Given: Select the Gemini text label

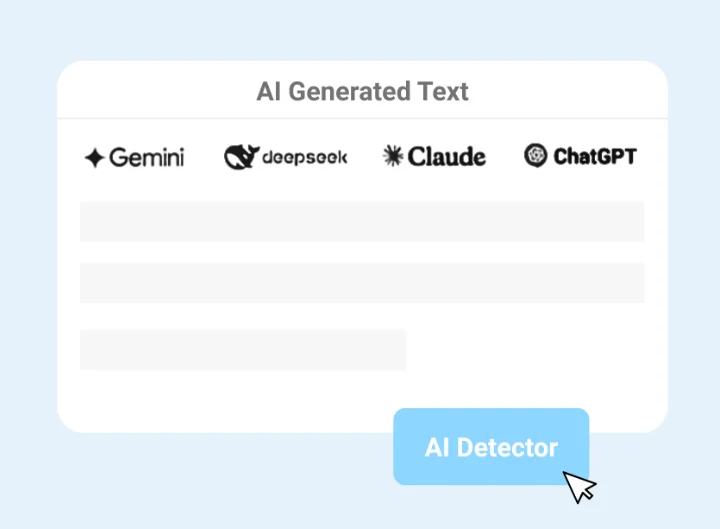Looking at the screenshot, I should [146, 157].
